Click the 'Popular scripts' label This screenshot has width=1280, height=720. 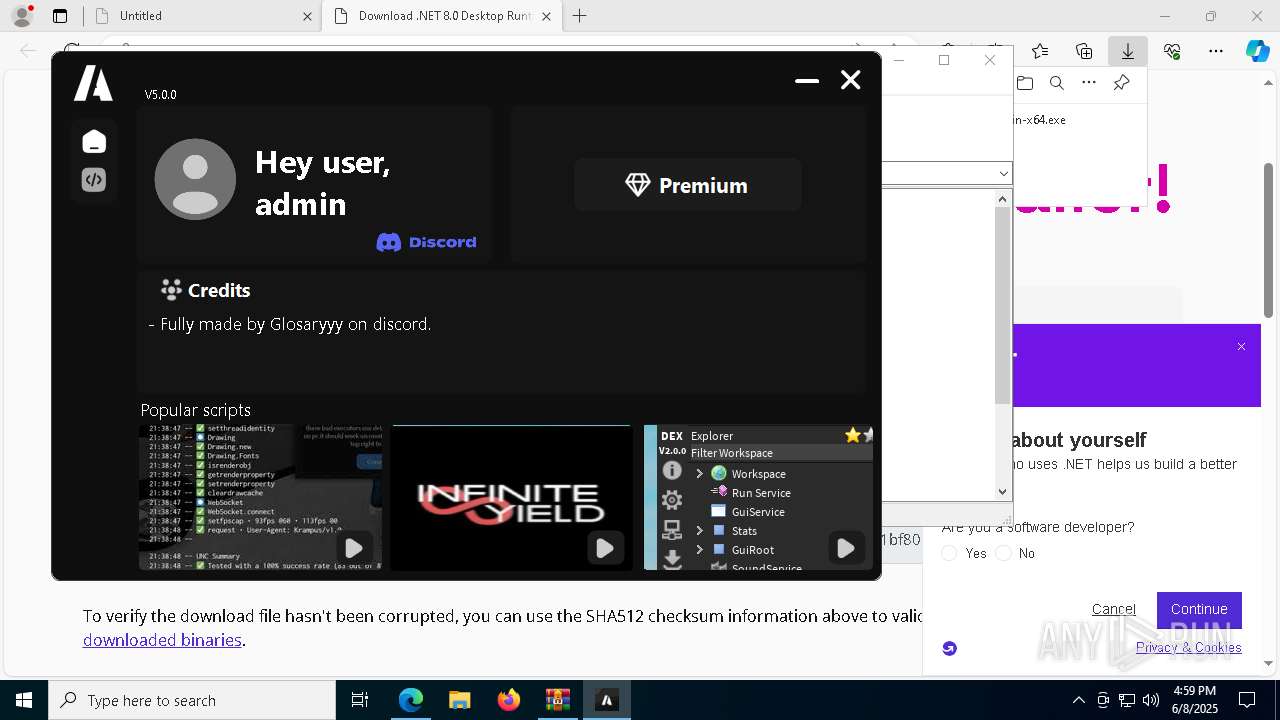[x=195, y=410]
